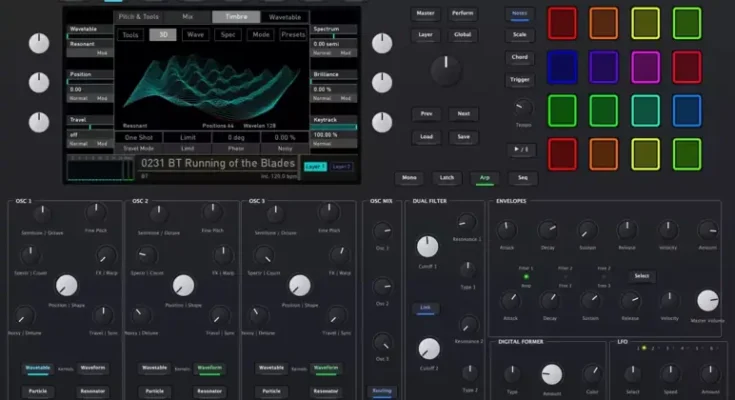Click the knob beside the Keytrack parameter
Image resolution: width=735 pixels, height=400 pixels.
click(382, 122)
